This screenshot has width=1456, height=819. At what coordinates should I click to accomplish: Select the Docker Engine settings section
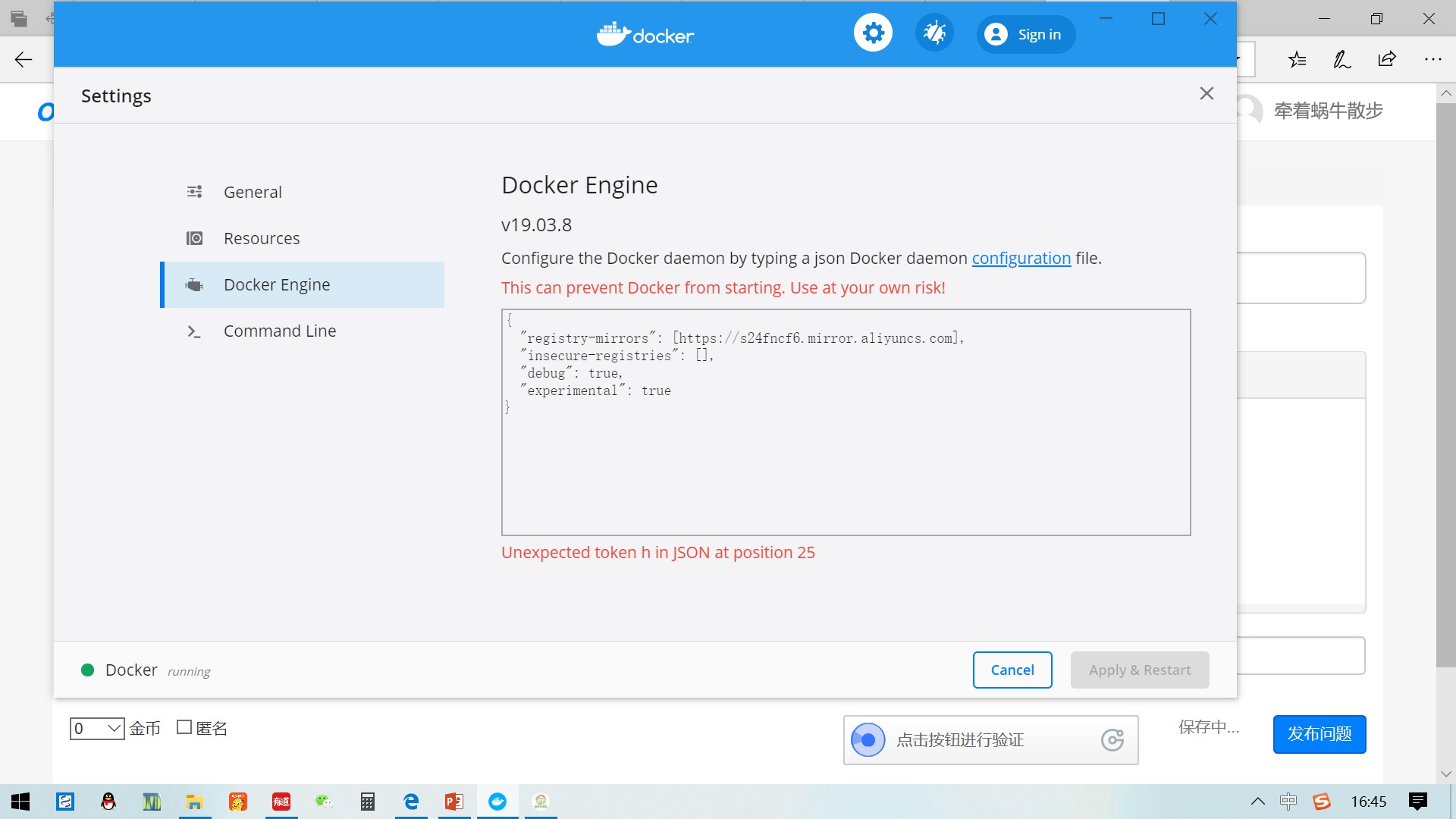coord(302,284)
